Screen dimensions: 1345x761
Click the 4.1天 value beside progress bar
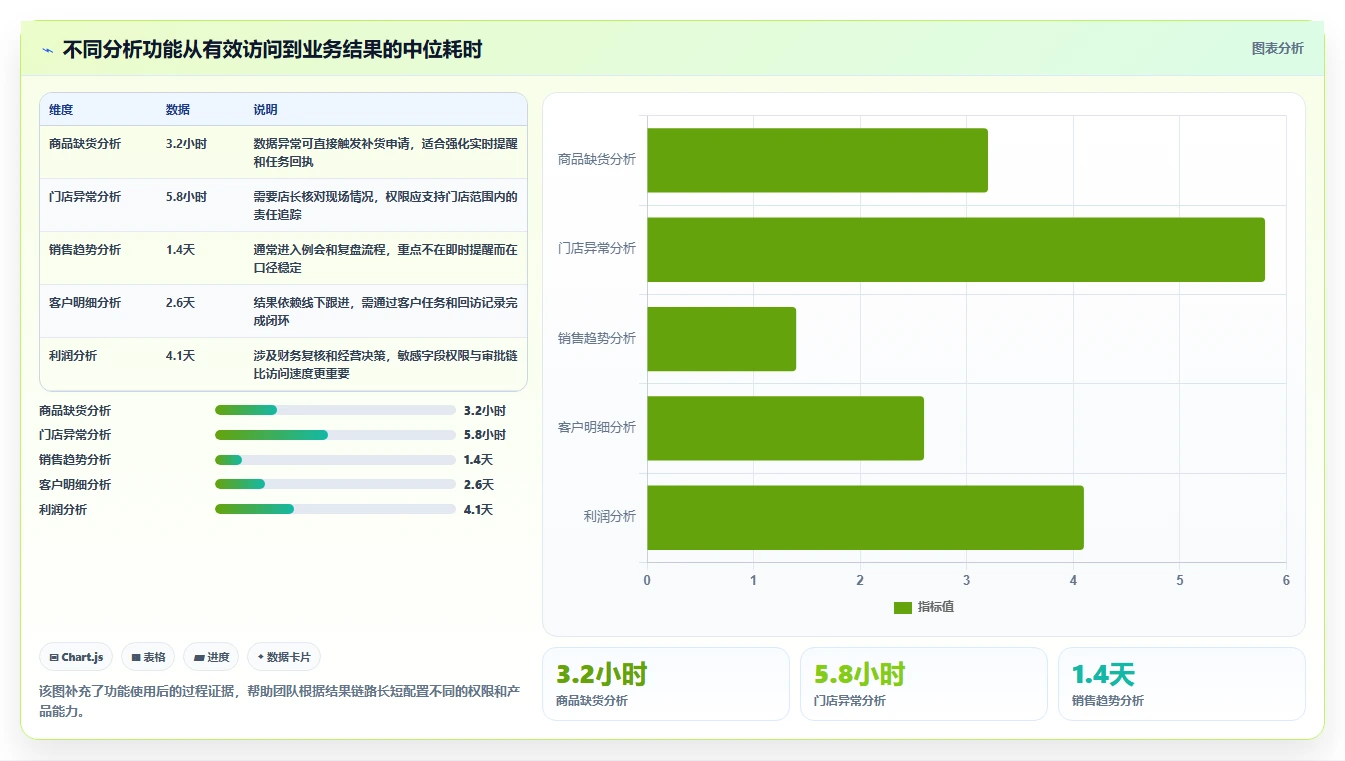(479, 510)
